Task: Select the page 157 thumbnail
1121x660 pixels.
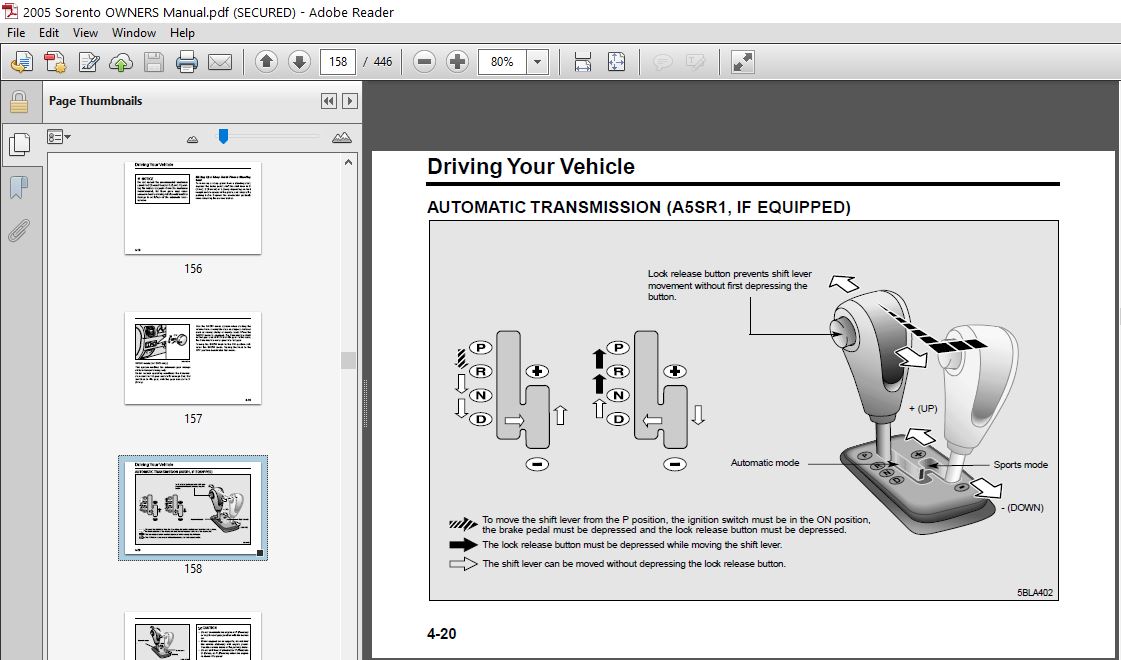Action: point(193,358)
